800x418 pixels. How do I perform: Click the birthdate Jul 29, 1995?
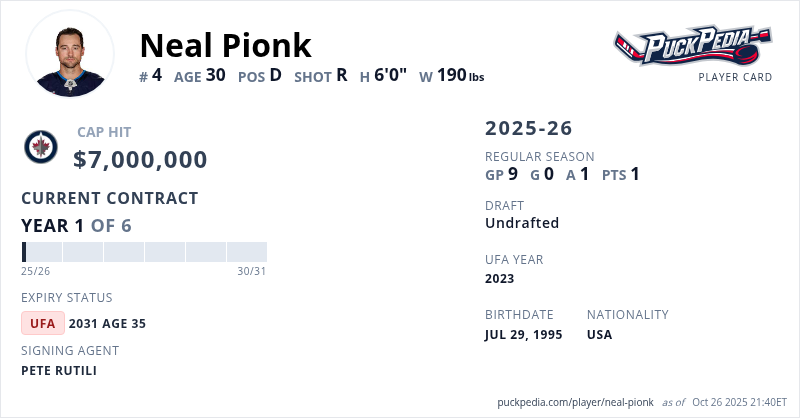[523, 334]
